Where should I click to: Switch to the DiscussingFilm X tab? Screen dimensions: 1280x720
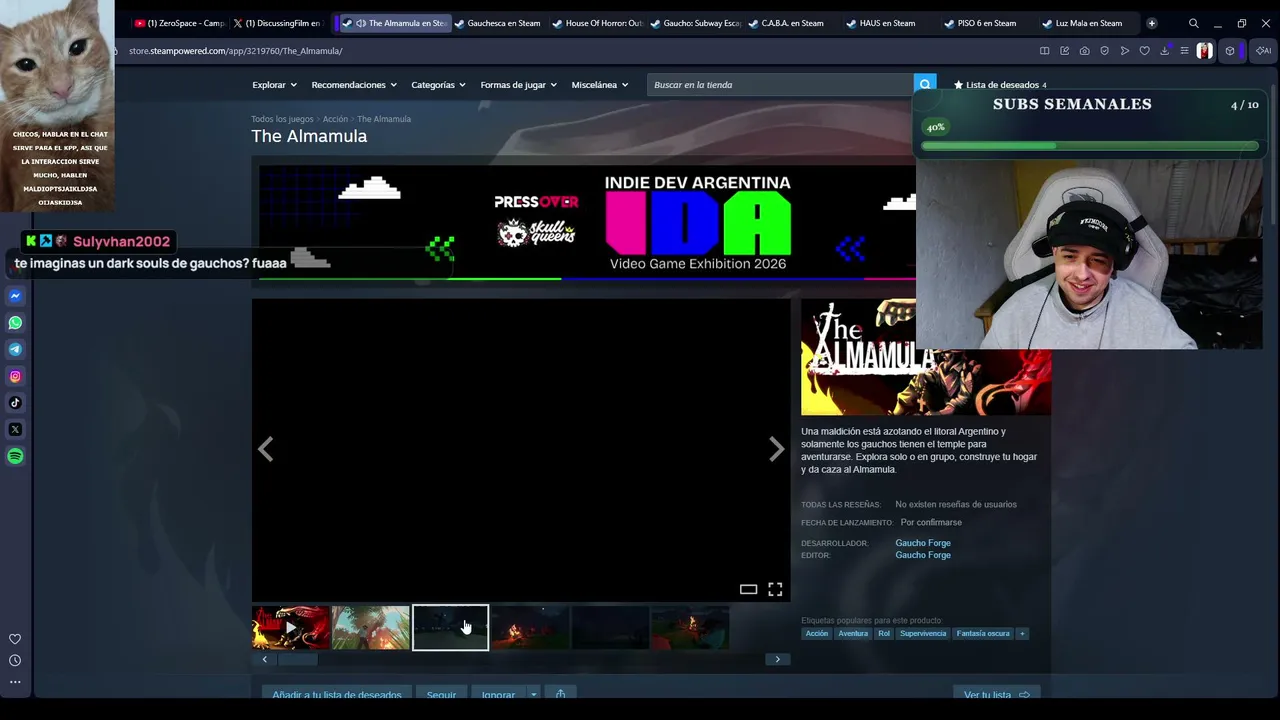pos(277,23)
